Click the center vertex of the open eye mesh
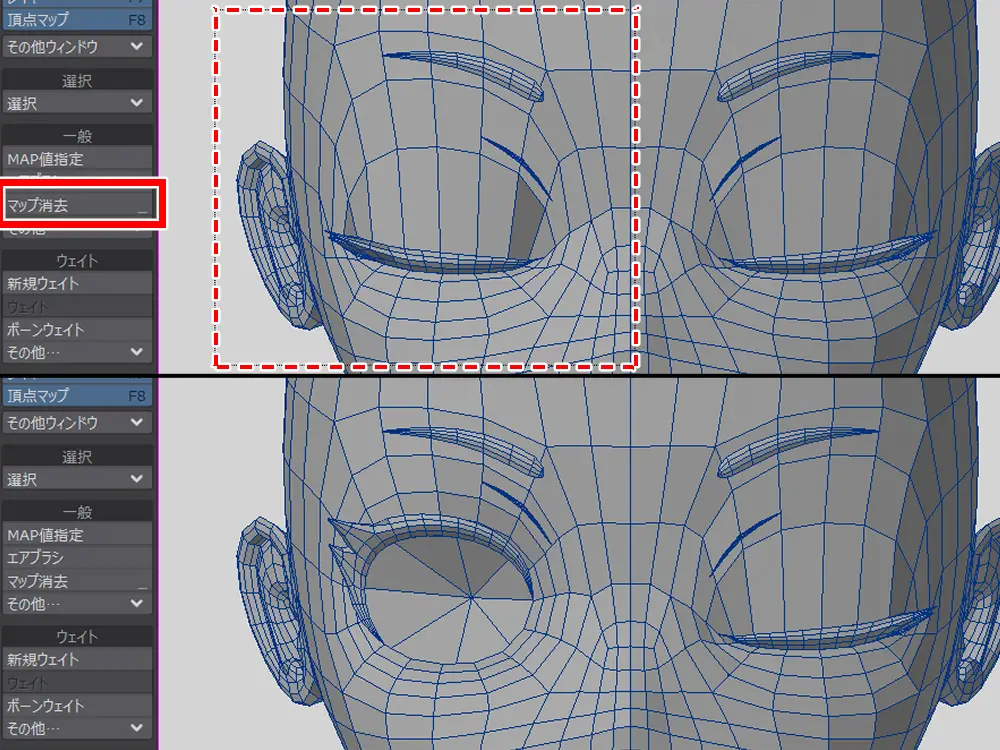Image resolution: width=1000 pixels, height=750 pixels. (x=471, y=598)
